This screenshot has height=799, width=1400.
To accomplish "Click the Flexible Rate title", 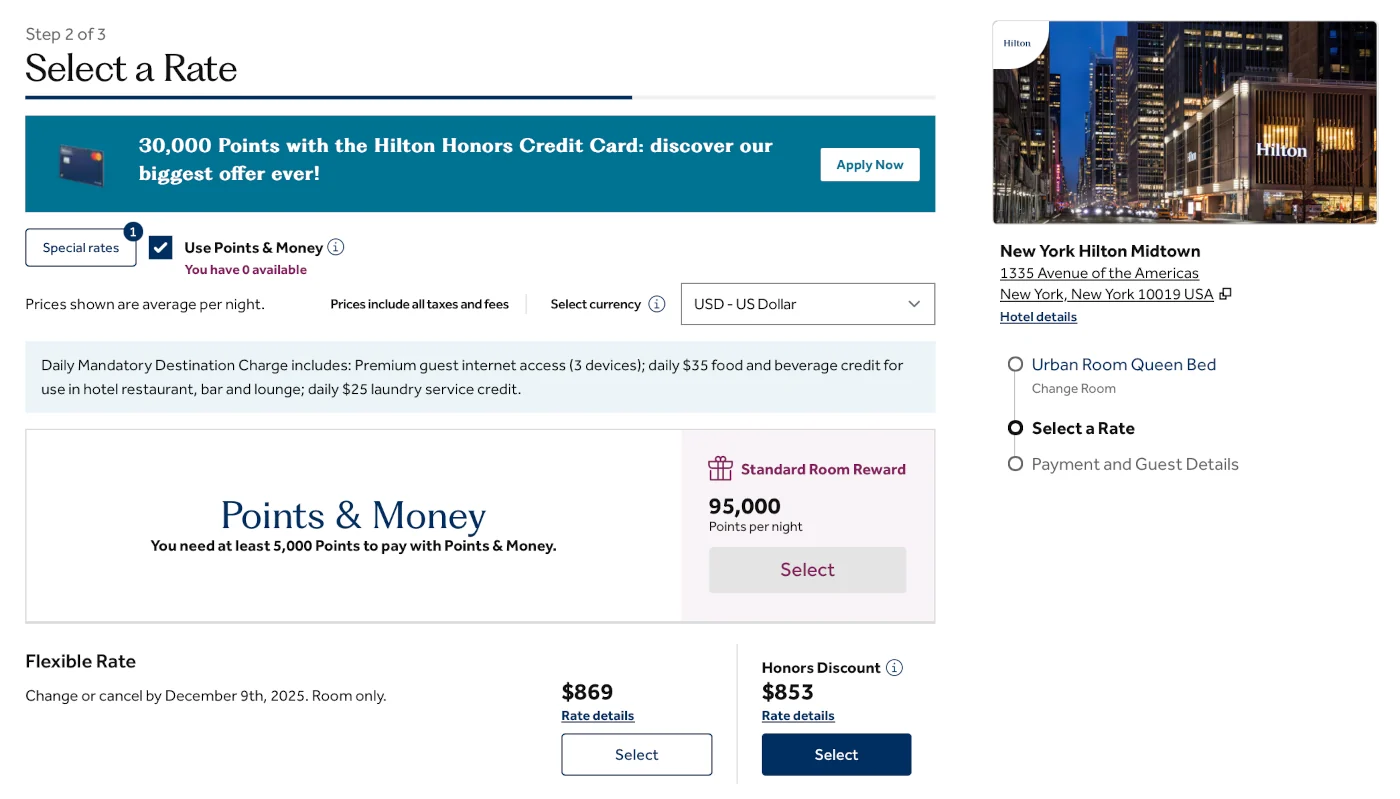I will point(80,661).
